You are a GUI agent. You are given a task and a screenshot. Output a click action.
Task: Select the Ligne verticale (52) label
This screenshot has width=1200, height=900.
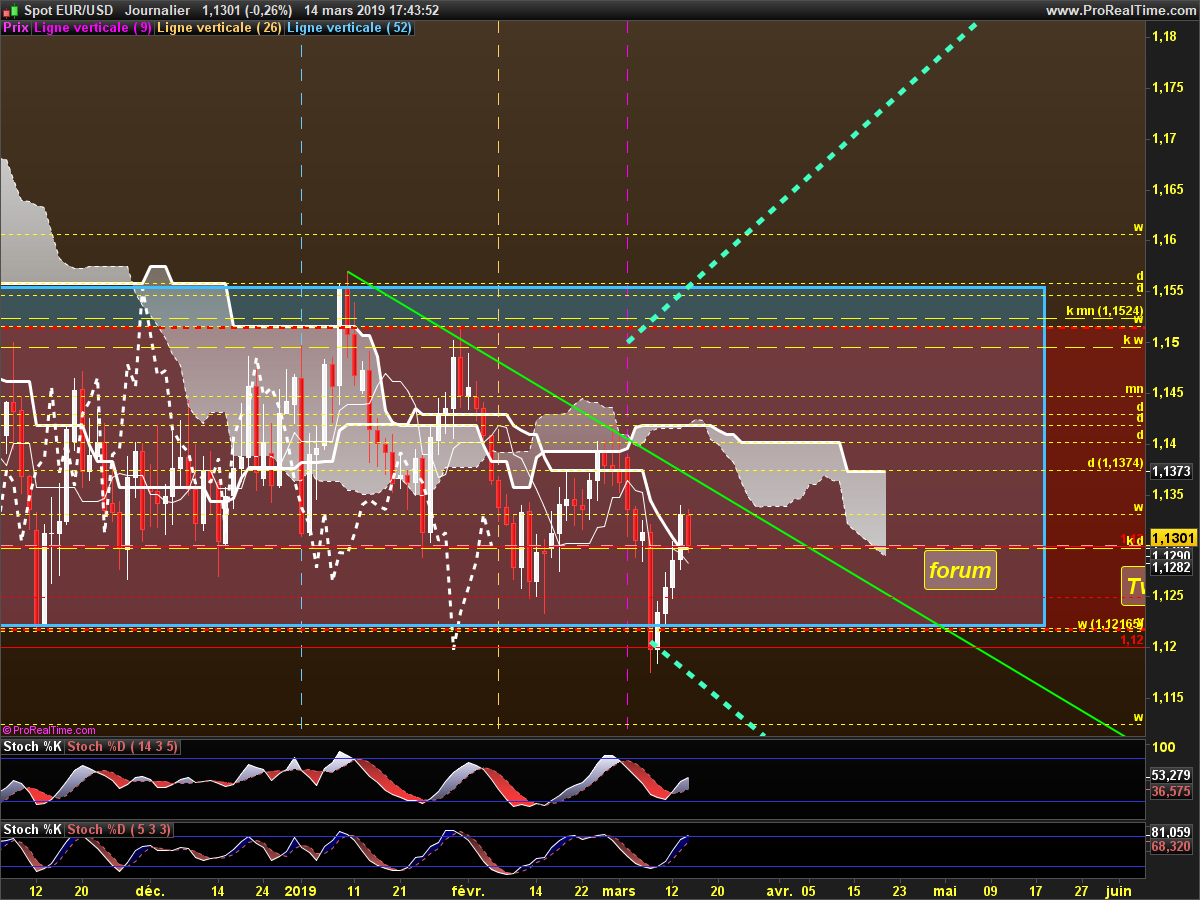(348, 28)
